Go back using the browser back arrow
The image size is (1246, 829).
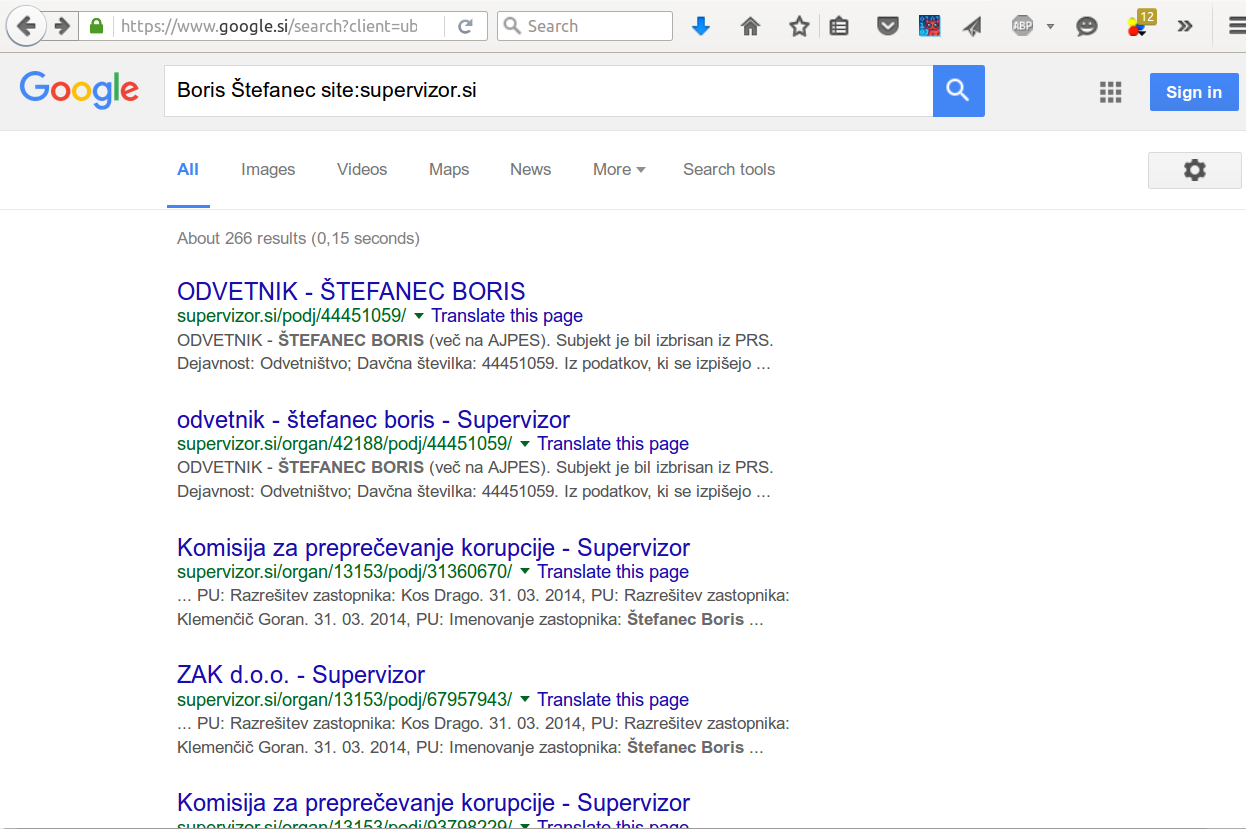(27, 26)
